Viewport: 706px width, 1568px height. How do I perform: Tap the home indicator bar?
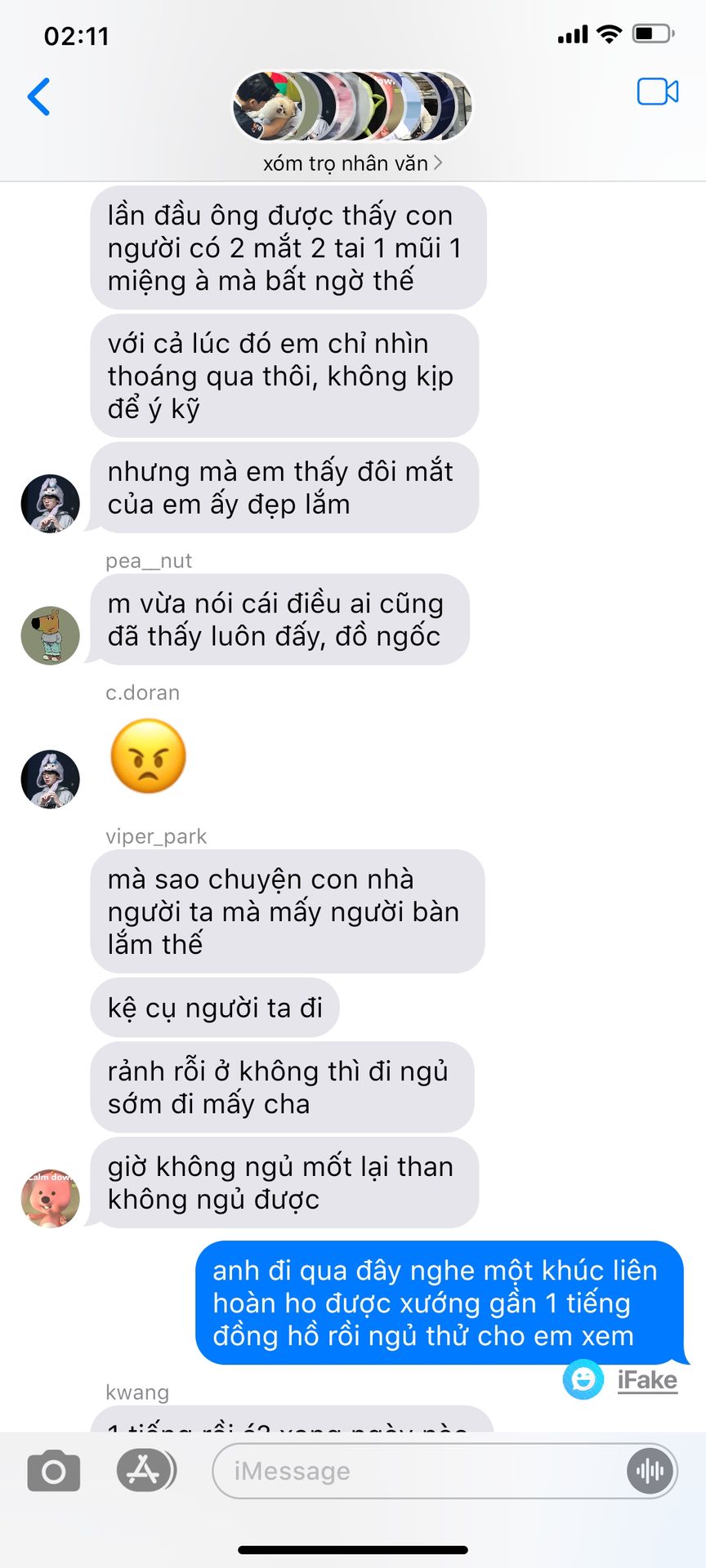click(353, 1549)
